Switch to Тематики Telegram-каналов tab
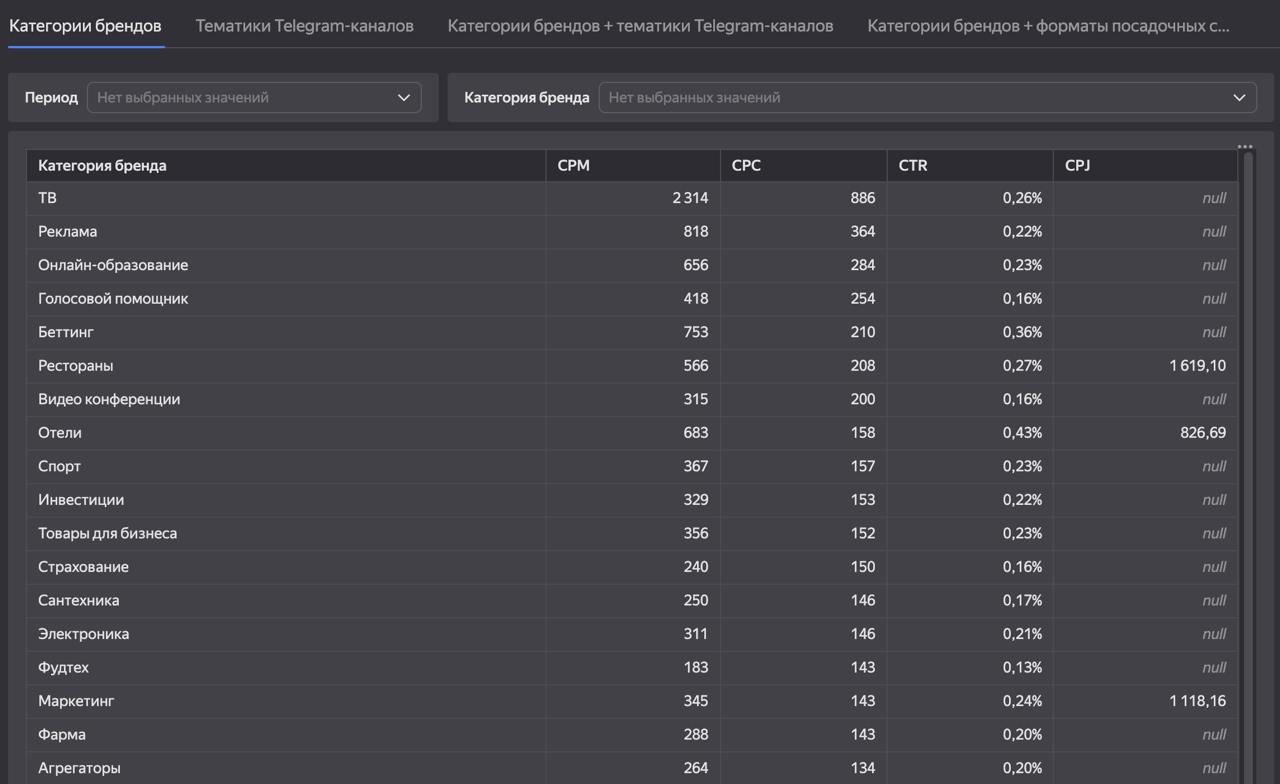This screenshot has width=1280, height=784. pos(304,25)
